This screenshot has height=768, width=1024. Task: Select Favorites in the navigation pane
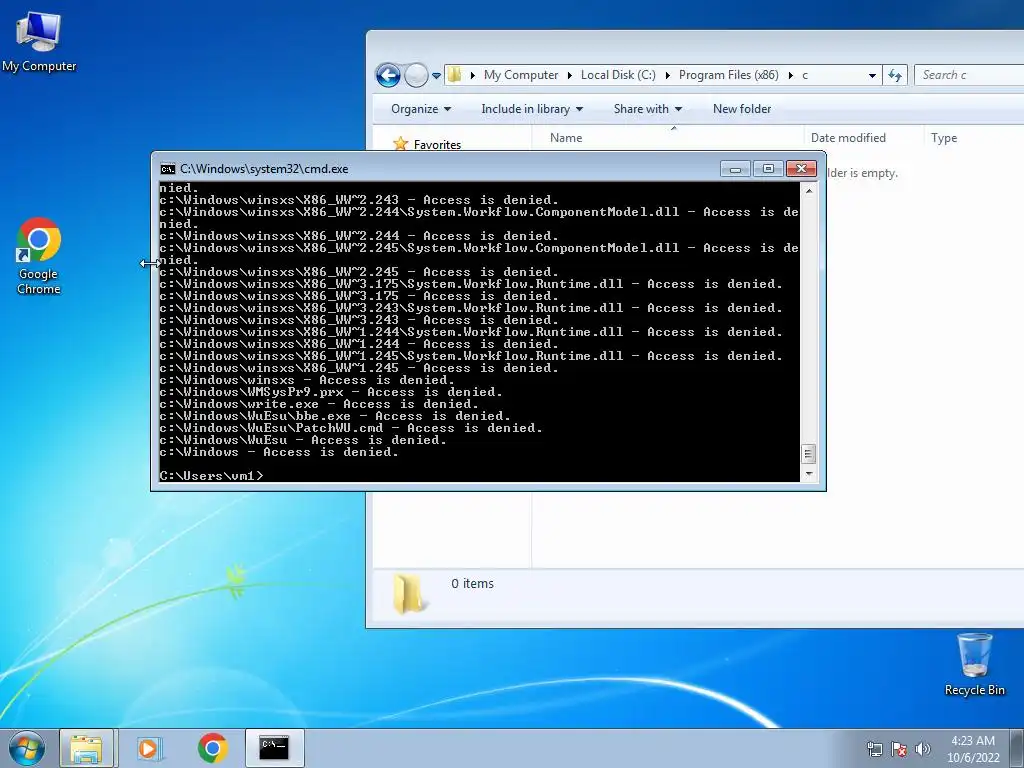coord(437,144)
